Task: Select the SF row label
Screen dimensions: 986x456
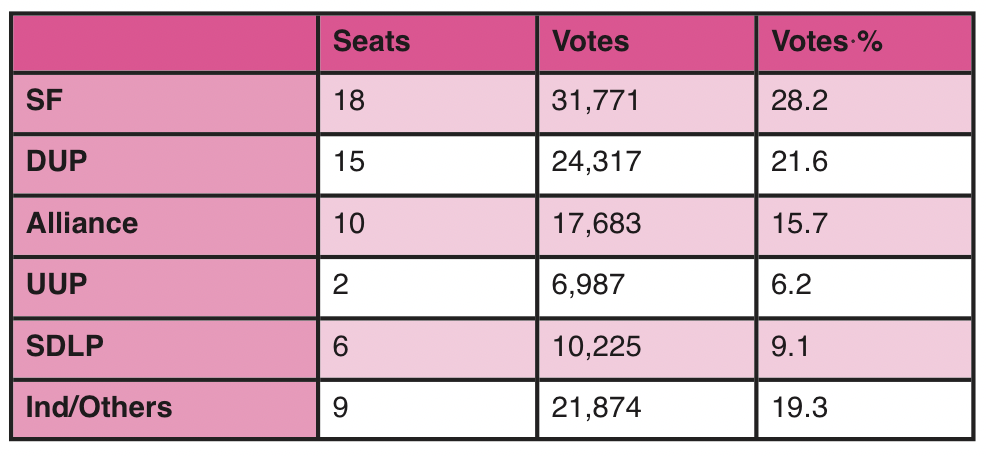Action: coord(48,101)
